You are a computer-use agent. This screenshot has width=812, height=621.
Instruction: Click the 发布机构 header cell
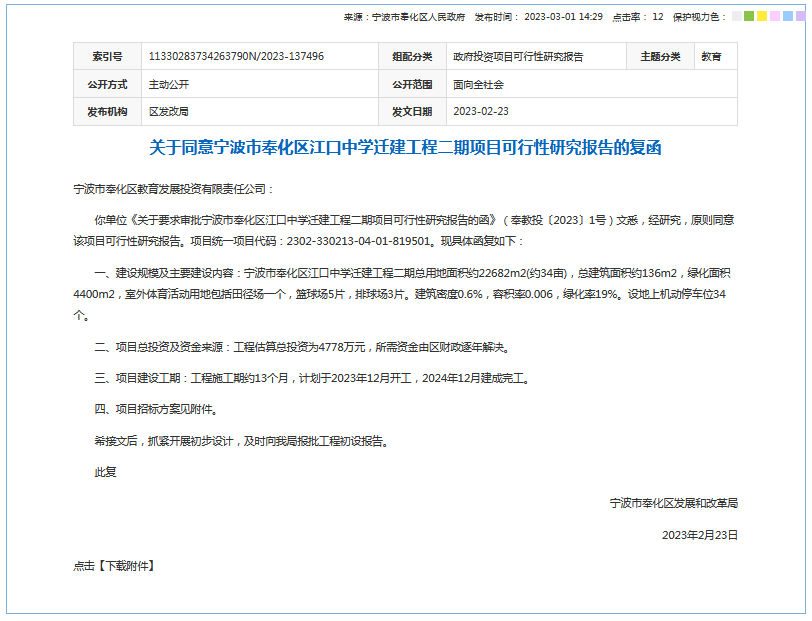(x=107, y=111)
